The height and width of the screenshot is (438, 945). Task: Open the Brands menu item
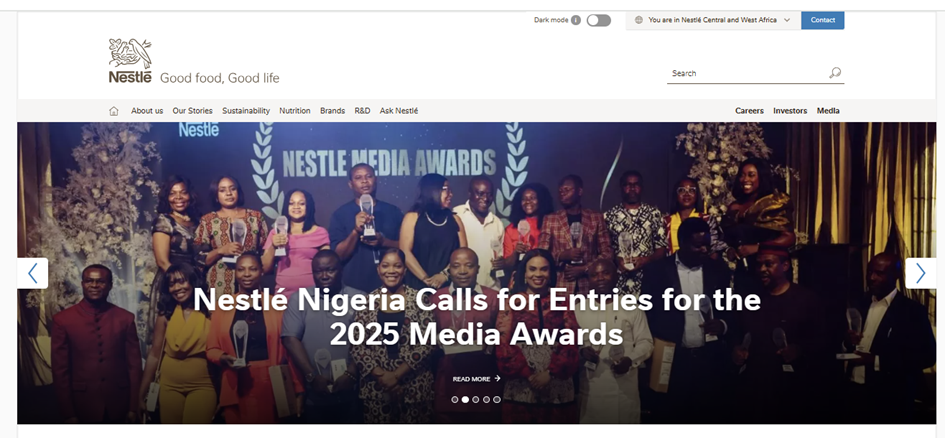[332, 111]
